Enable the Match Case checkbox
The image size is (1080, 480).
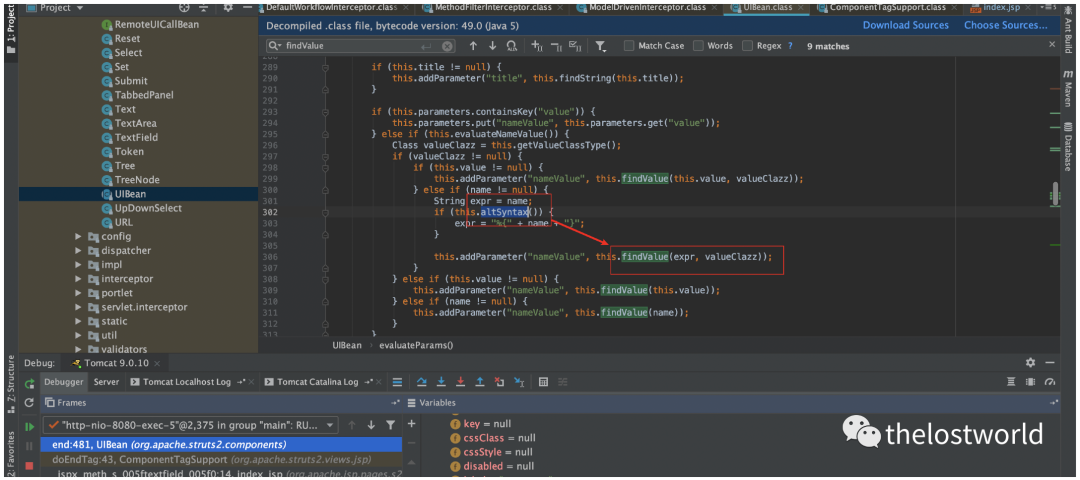click(x=629, y=46)
